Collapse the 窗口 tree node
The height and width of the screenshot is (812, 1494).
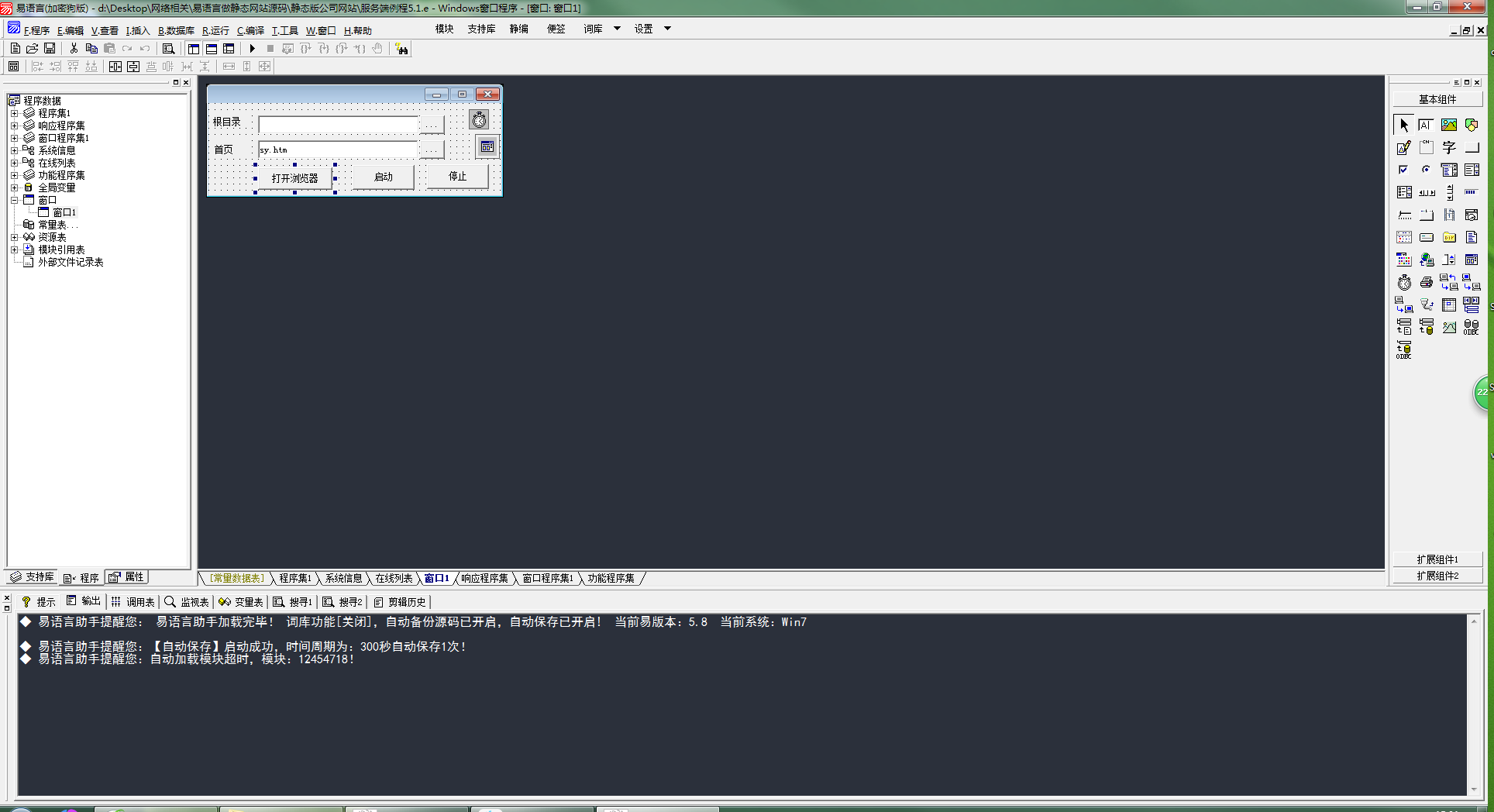coord(14,200)
